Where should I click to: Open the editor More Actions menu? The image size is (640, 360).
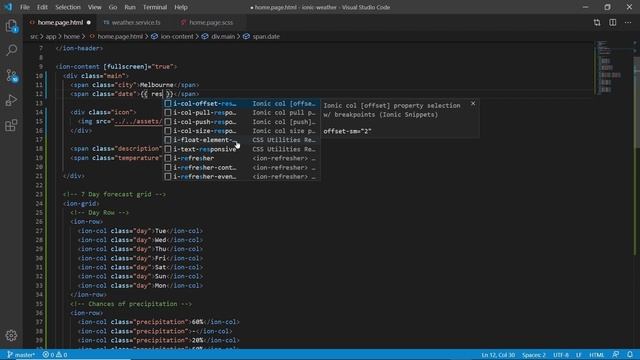tap(628, 22)
